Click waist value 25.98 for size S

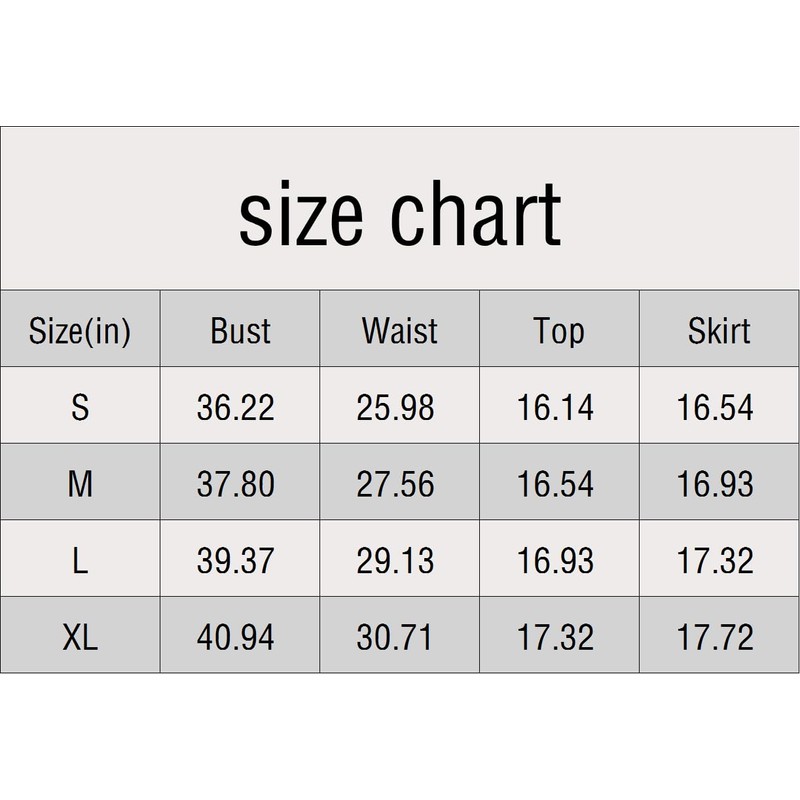pyautogui.click(x=396, y=408)
